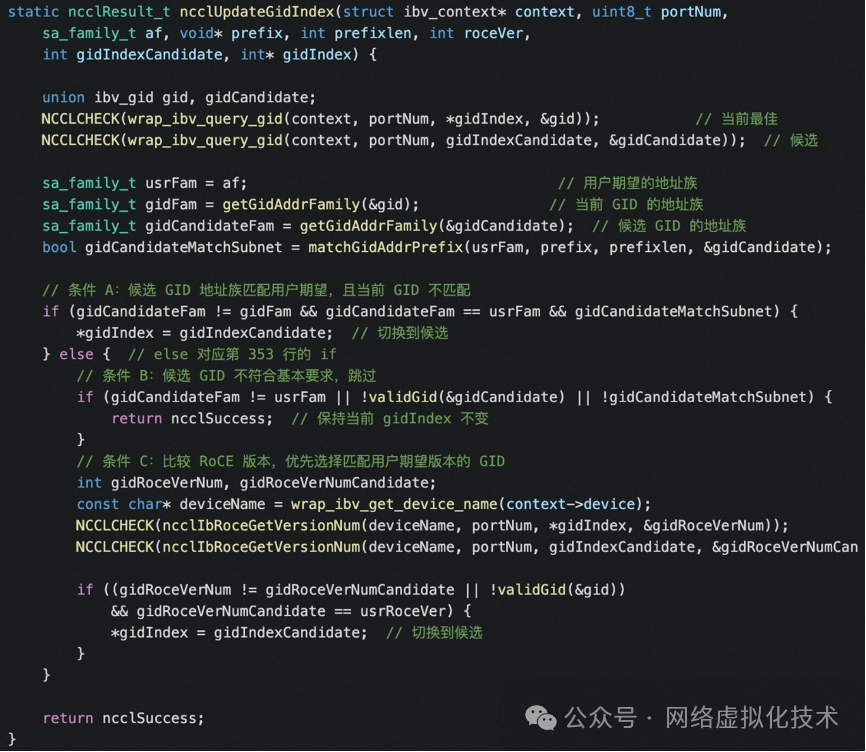Select the keyword union before ibv_gid

[x=62, y=97]
